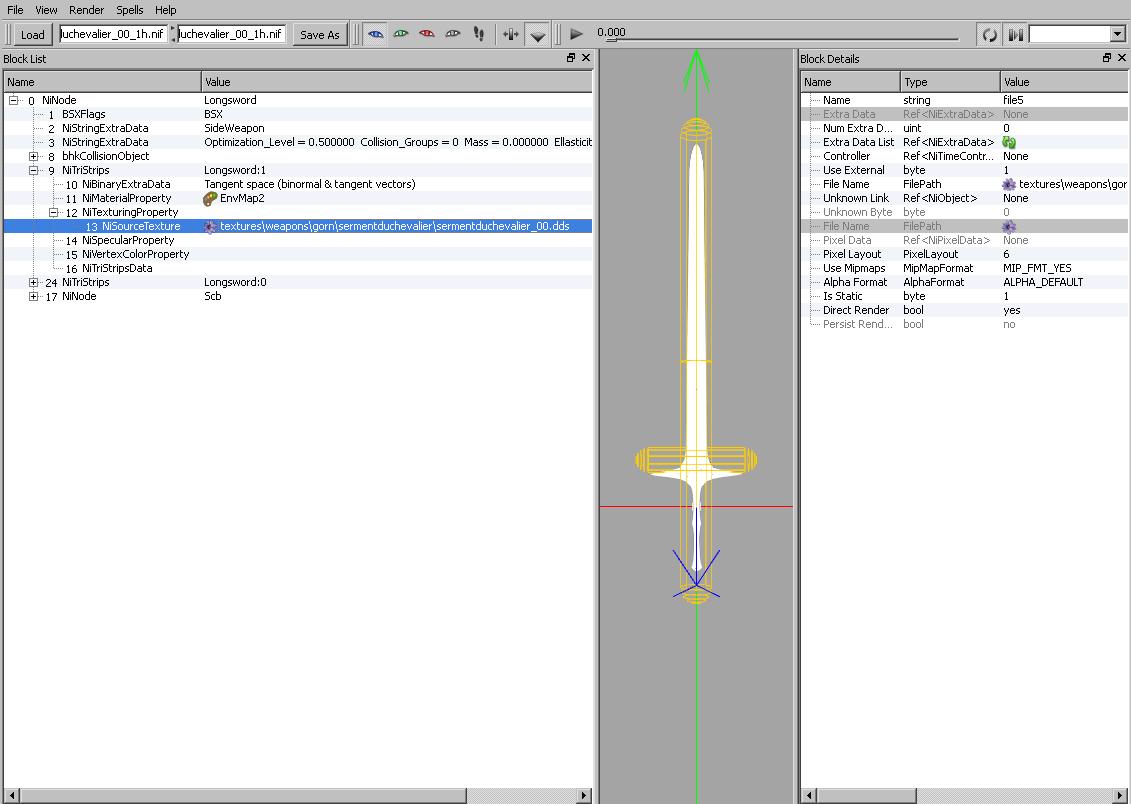Select the 11 NiMaterialProperty block

(x=298, y=198)
